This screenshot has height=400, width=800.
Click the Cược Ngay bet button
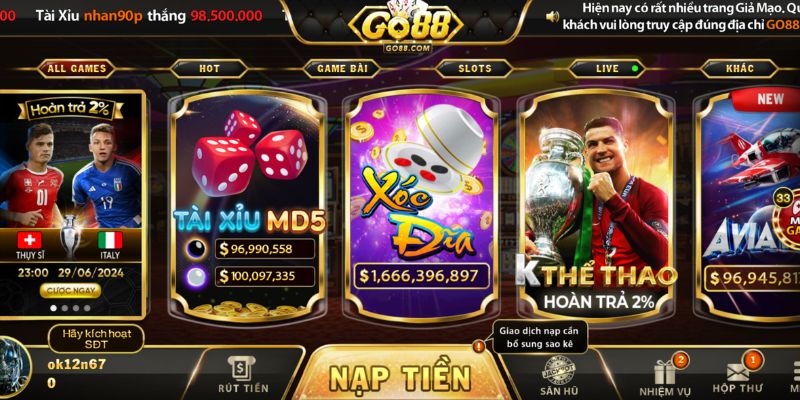click(70, 291)
